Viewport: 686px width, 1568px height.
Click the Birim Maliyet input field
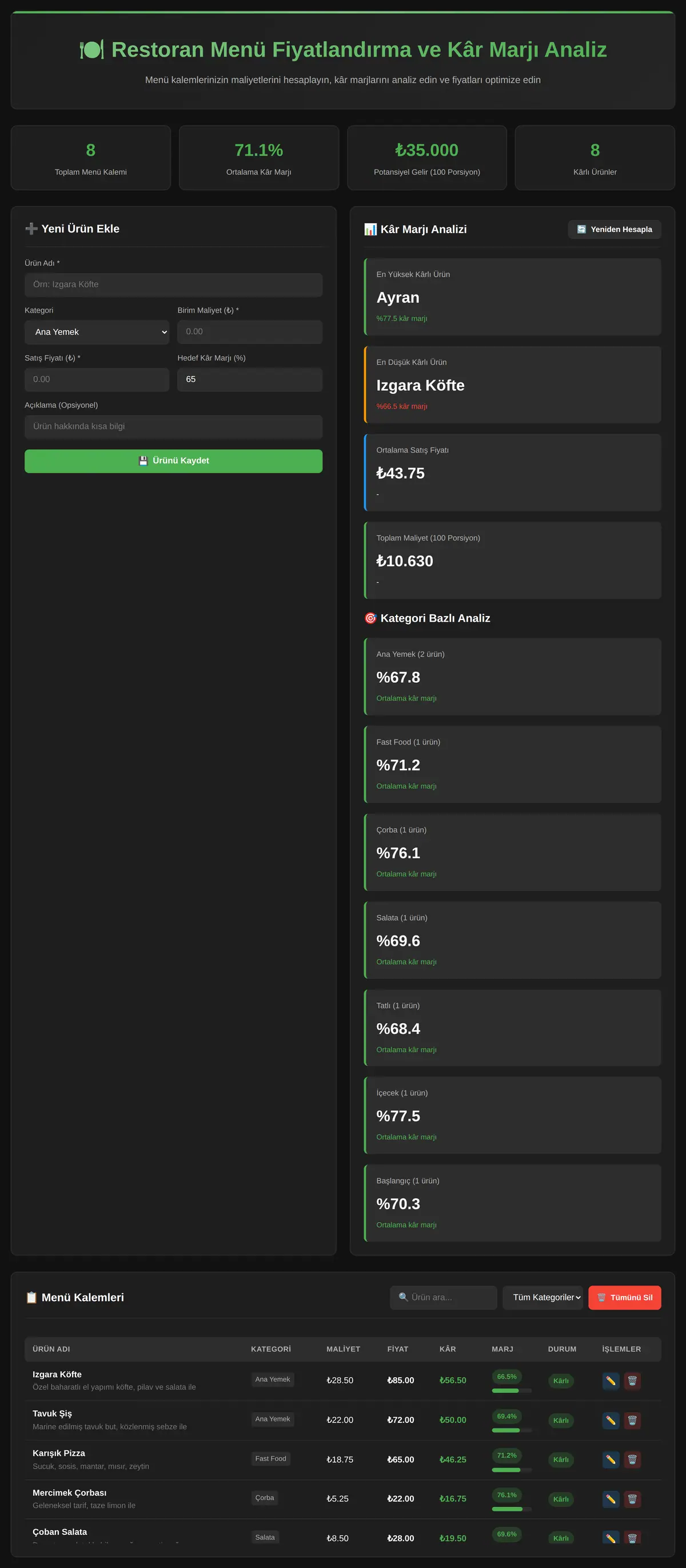pyautogui.click(x=250, y=332)
